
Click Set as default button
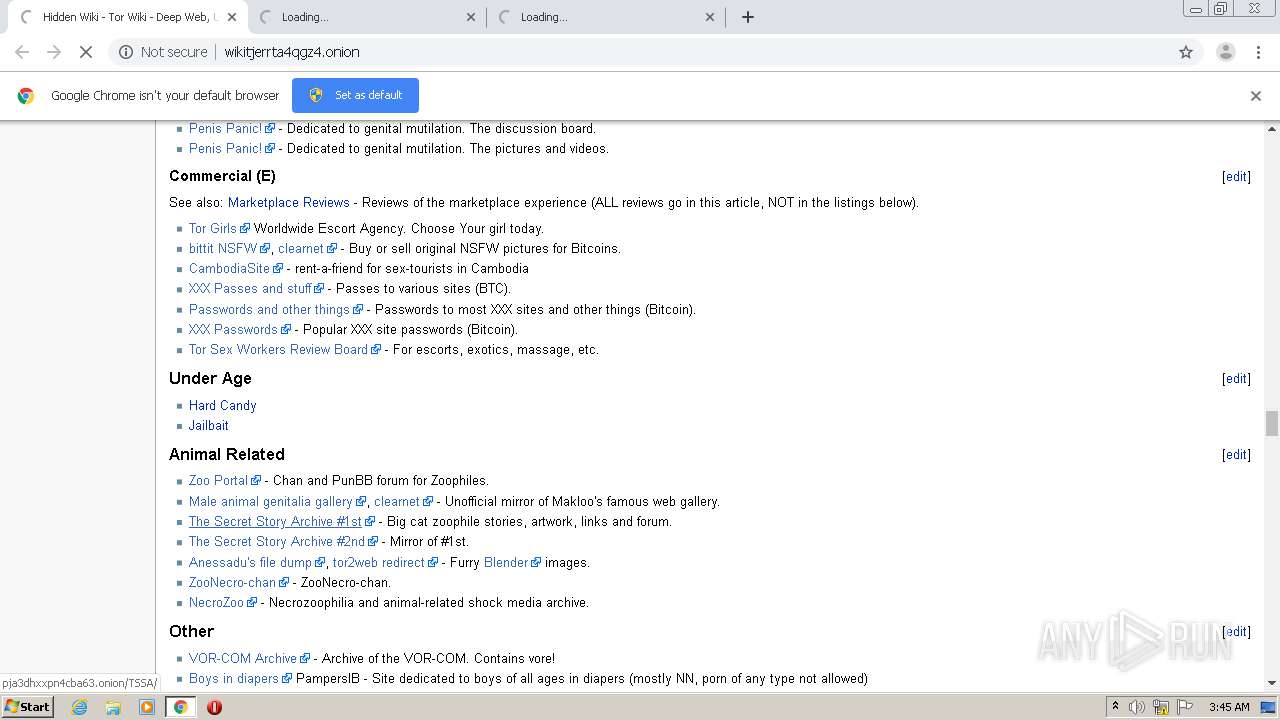(x=355, y=95)
